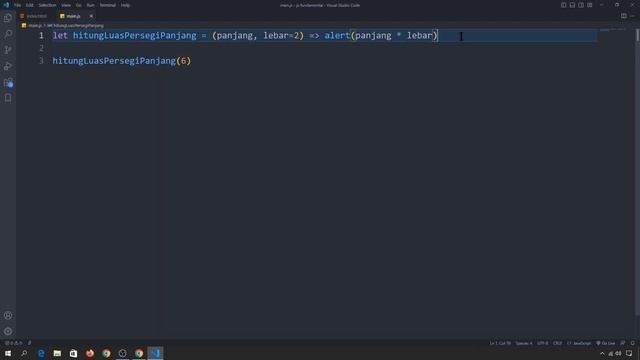Open the bookmark icon in the activity bar
This screenshot has width=640, height=360.
pyautogui.click(x=8, y=98)
